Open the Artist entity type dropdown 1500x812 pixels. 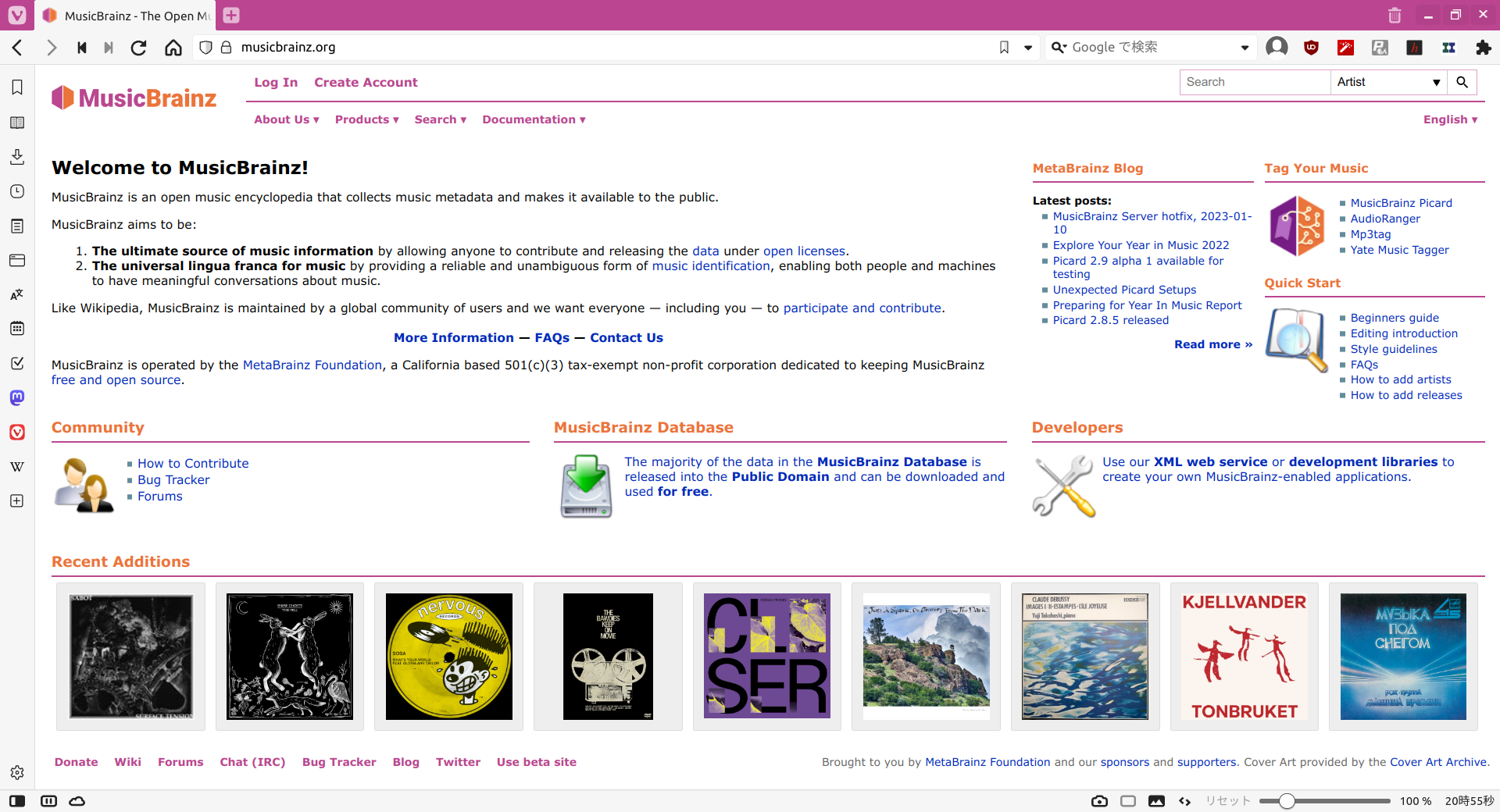point(1388,82)
